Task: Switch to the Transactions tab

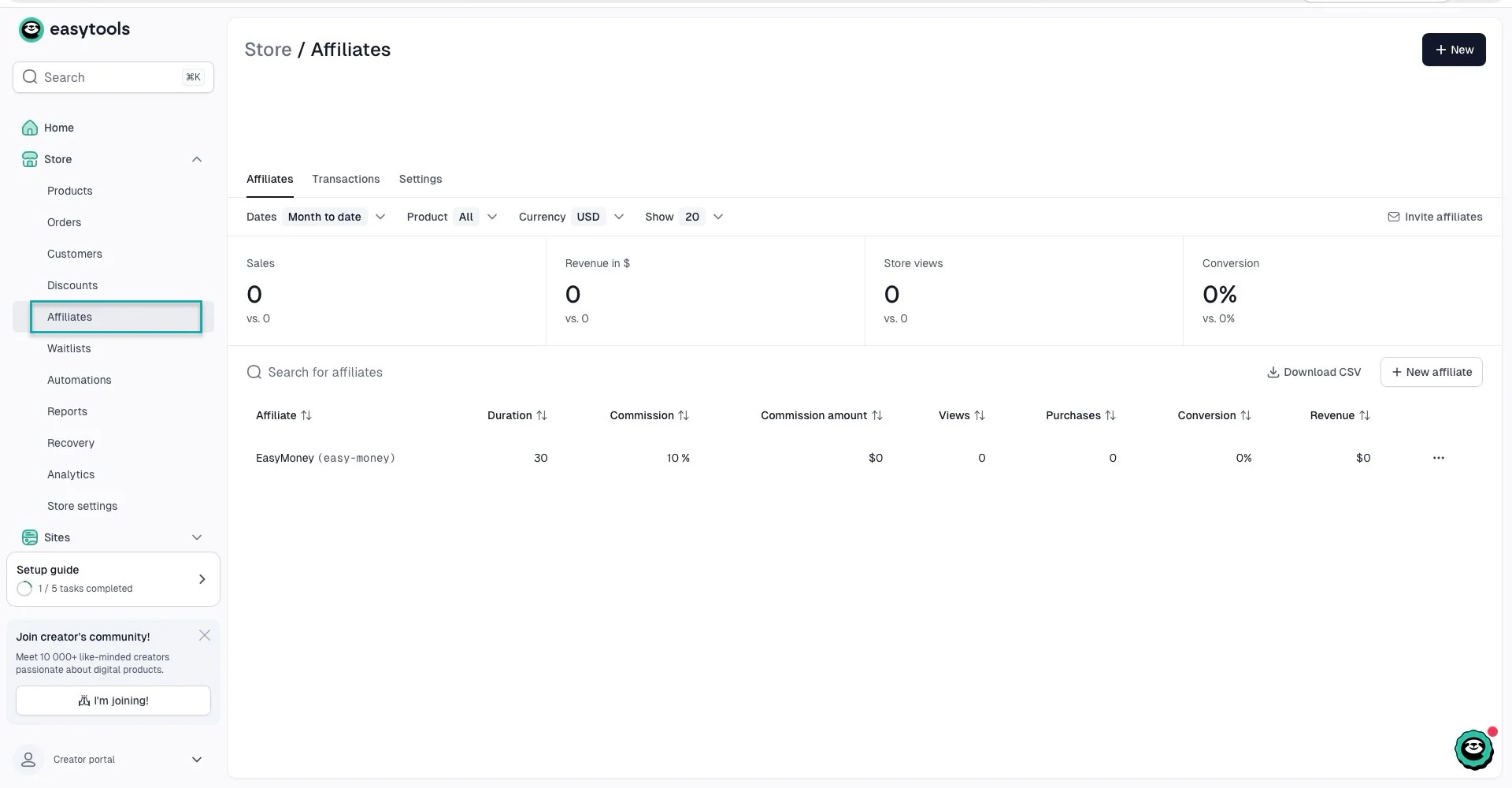Action: pyautogui.click(x=346, y=179)
